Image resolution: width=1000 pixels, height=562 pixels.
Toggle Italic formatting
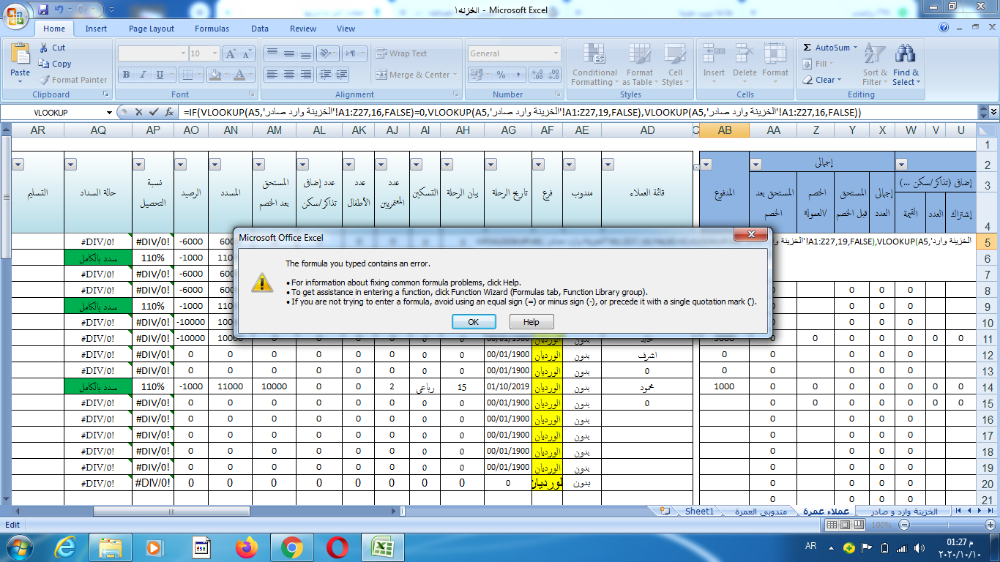143,75
